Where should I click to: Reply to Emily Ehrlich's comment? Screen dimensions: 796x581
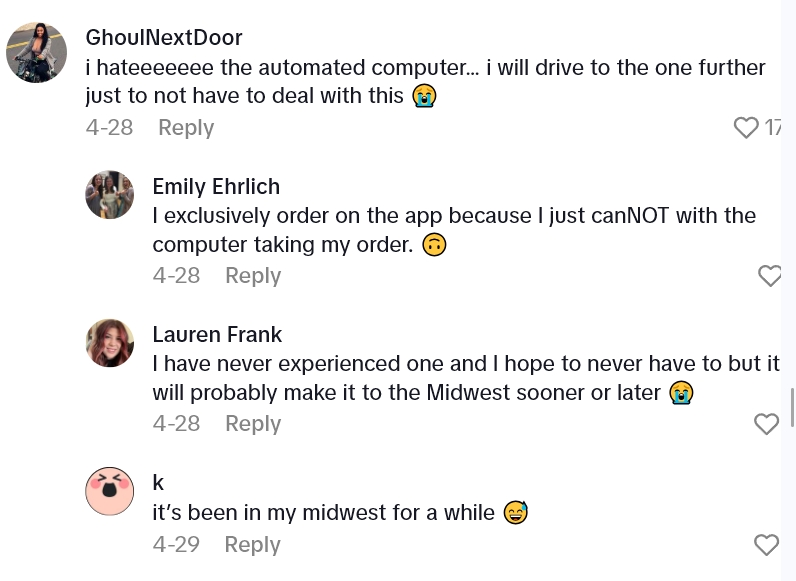click(253, 276)
